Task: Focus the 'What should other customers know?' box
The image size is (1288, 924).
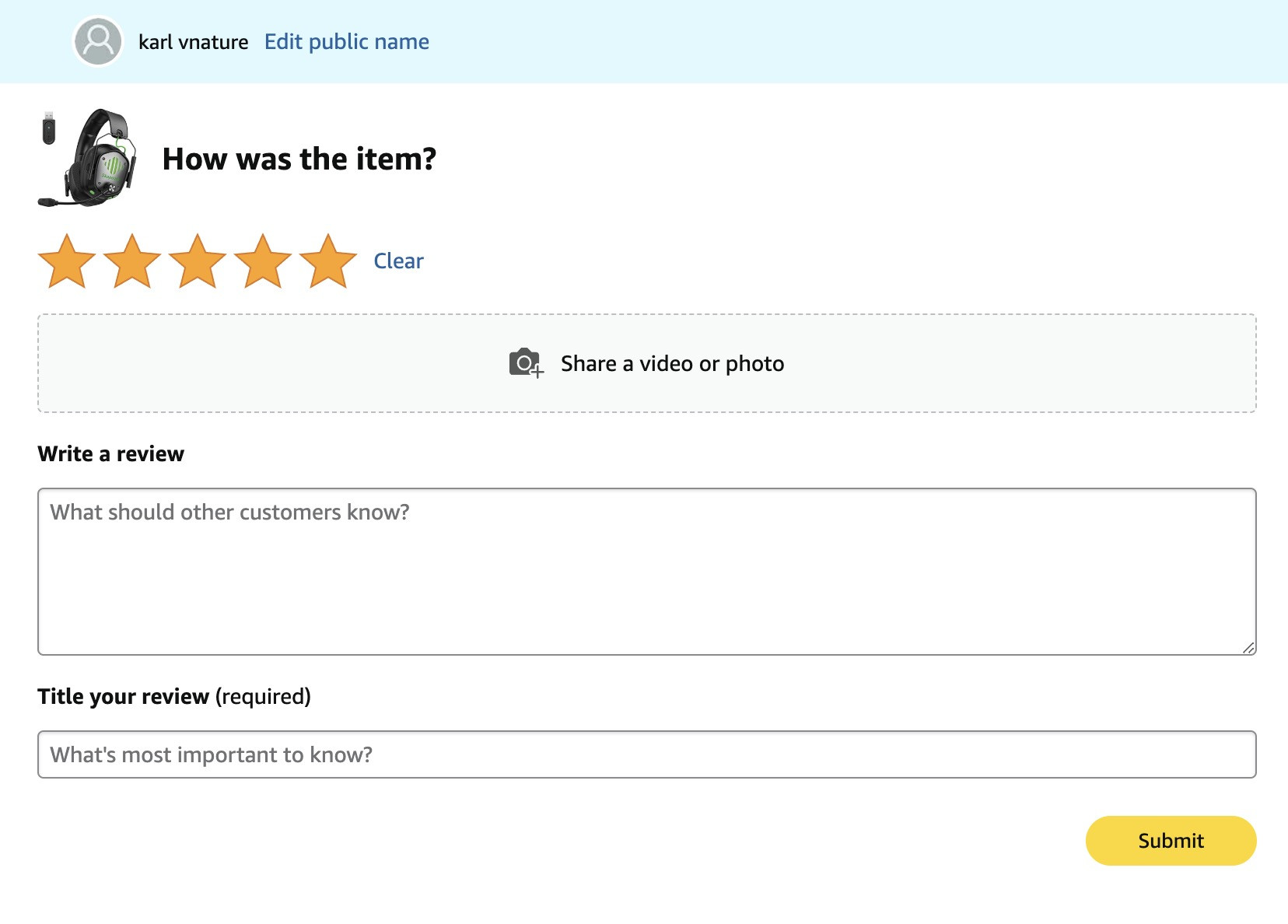Action: 647,572
